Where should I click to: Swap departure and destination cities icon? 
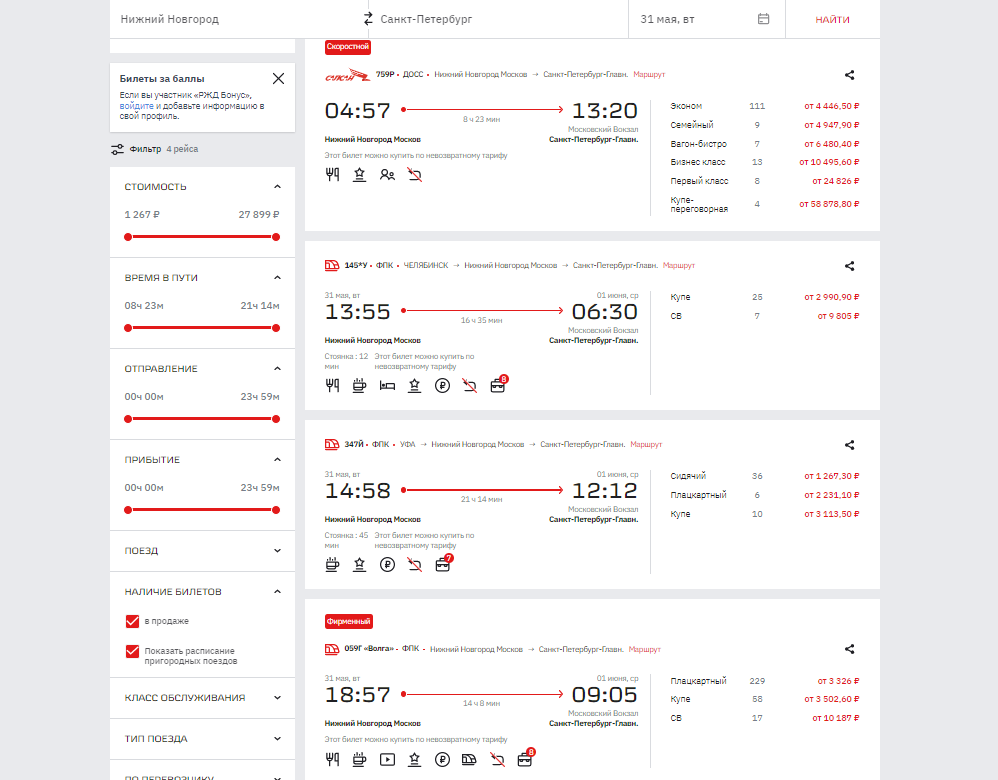coord(368,19)
